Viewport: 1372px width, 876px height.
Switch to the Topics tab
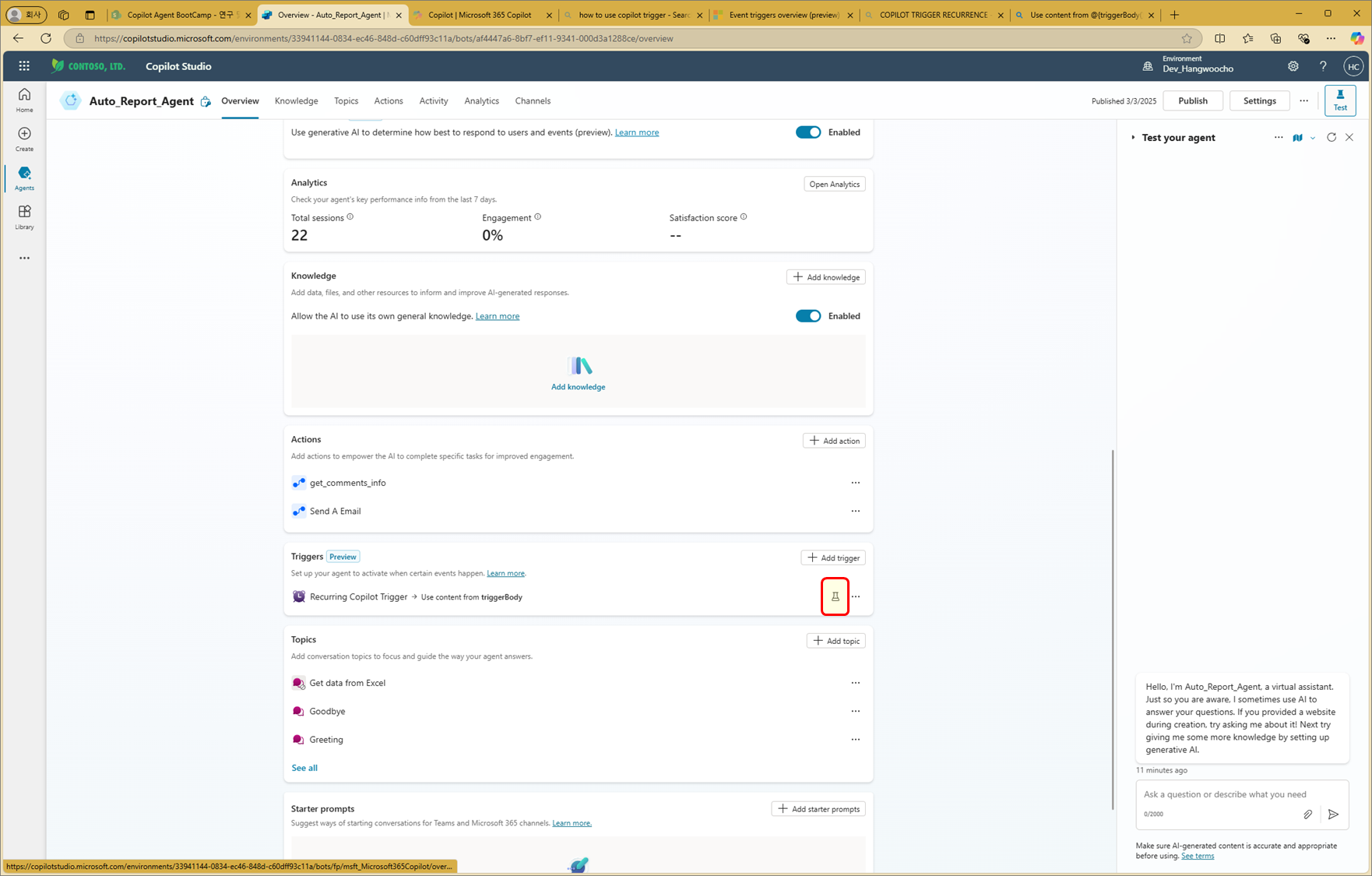346,100
